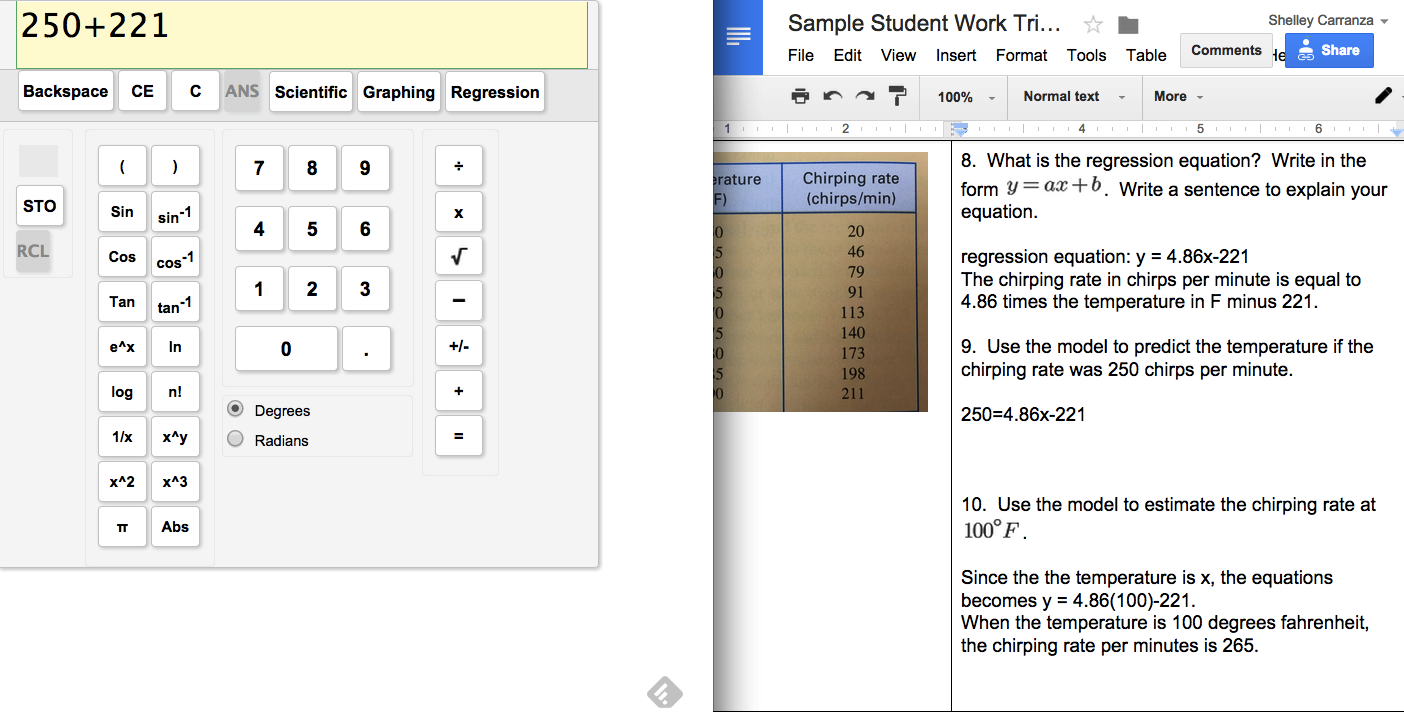Click the blue Share button

pyautogui.click(x=1329, y=50)
